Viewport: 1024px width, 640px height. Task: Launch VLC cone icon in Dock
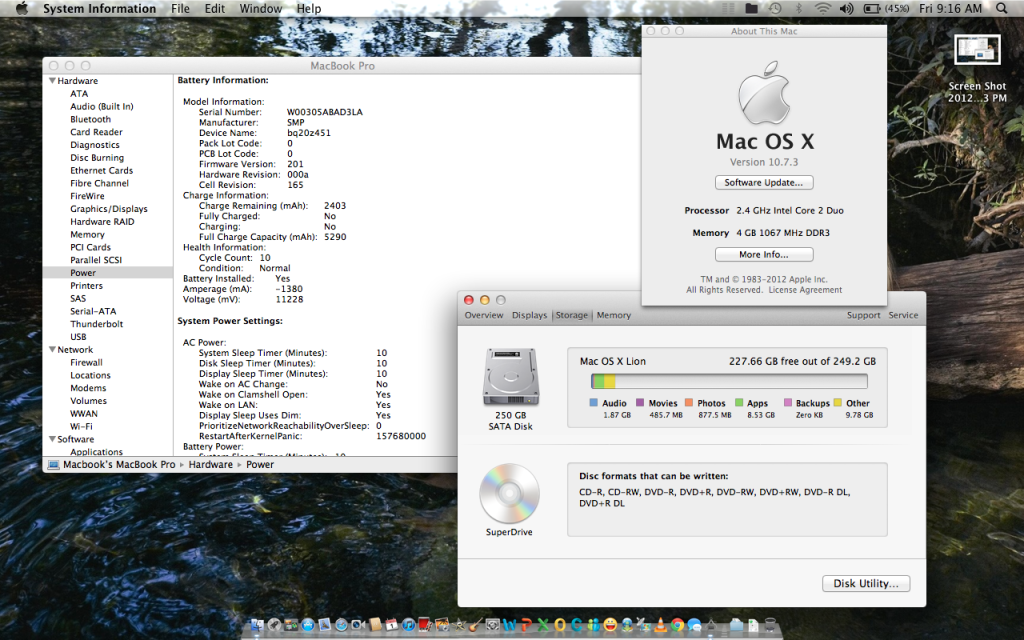[x=660, y=625]
